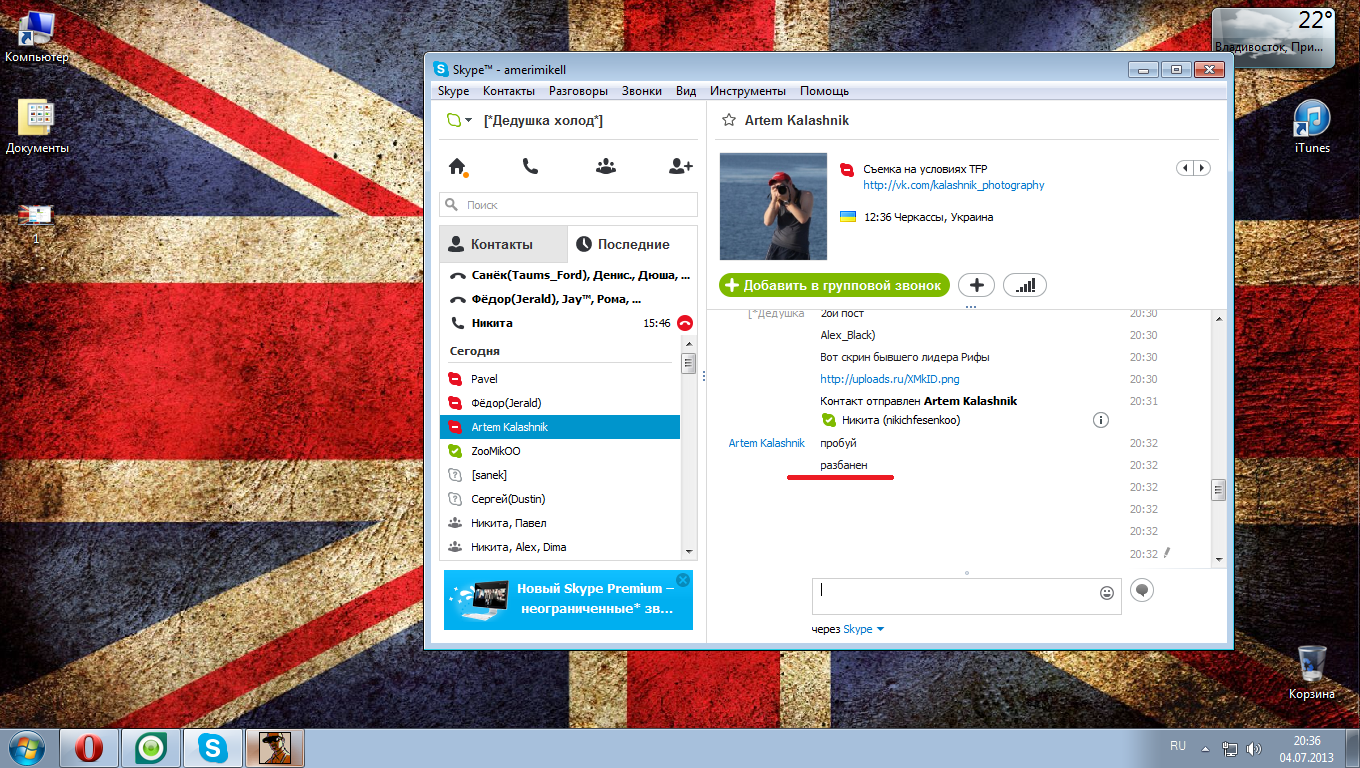End the call with Никита
1360x768 pixels.
tap(685, 323)
